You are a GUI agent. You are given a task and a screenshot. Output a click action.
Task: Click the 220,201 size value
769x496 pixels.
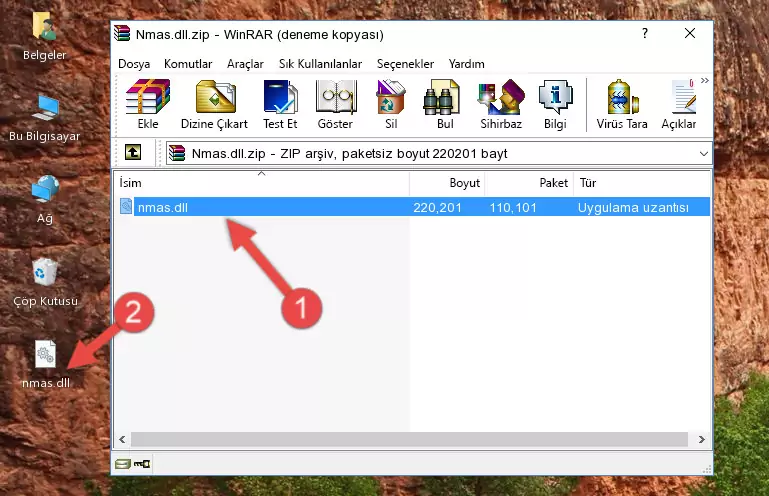[437, 208]
